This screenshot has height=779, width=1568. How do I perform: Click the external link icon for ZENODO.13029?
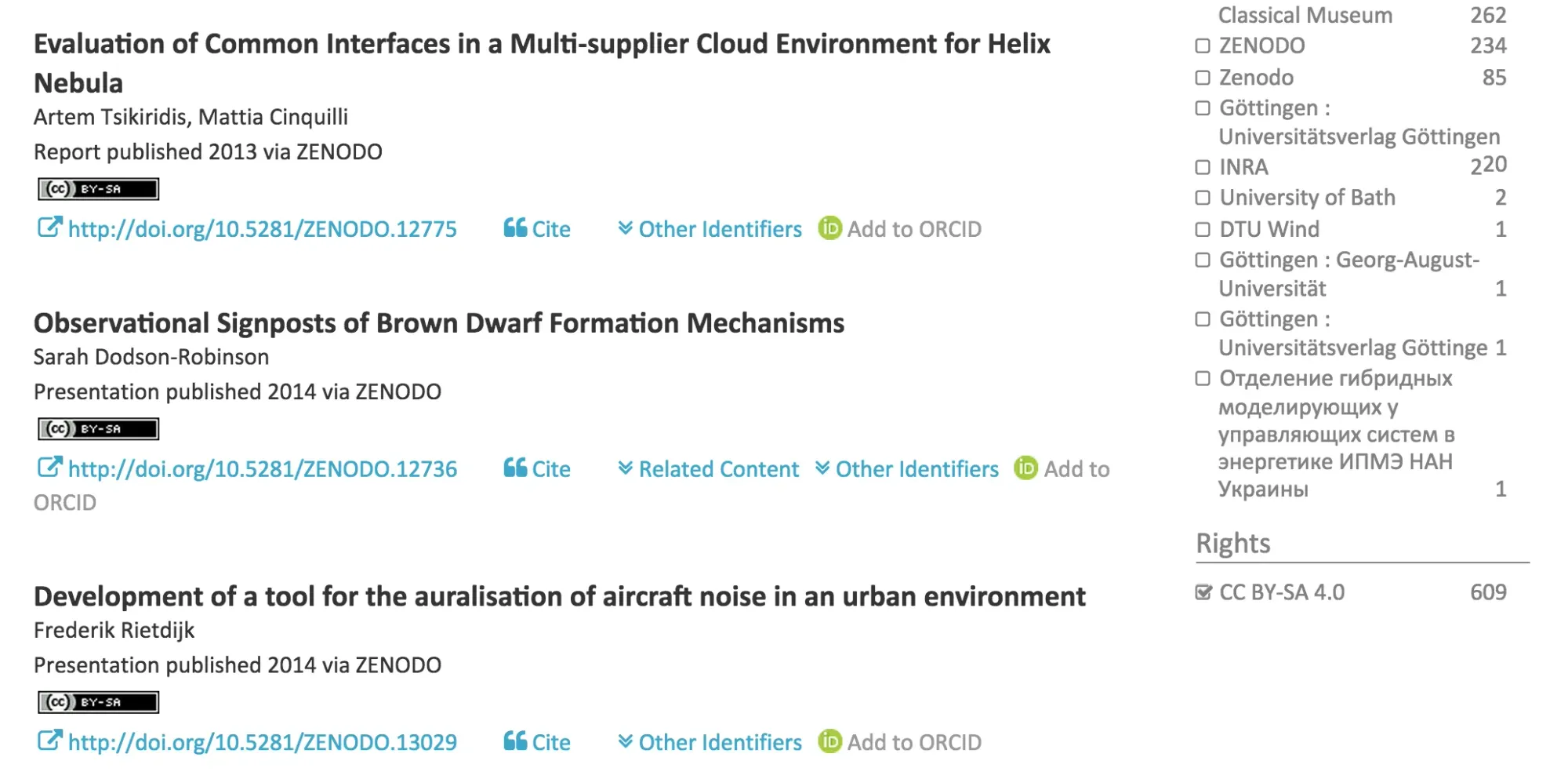pyautogui.click(x=49, y=741)
